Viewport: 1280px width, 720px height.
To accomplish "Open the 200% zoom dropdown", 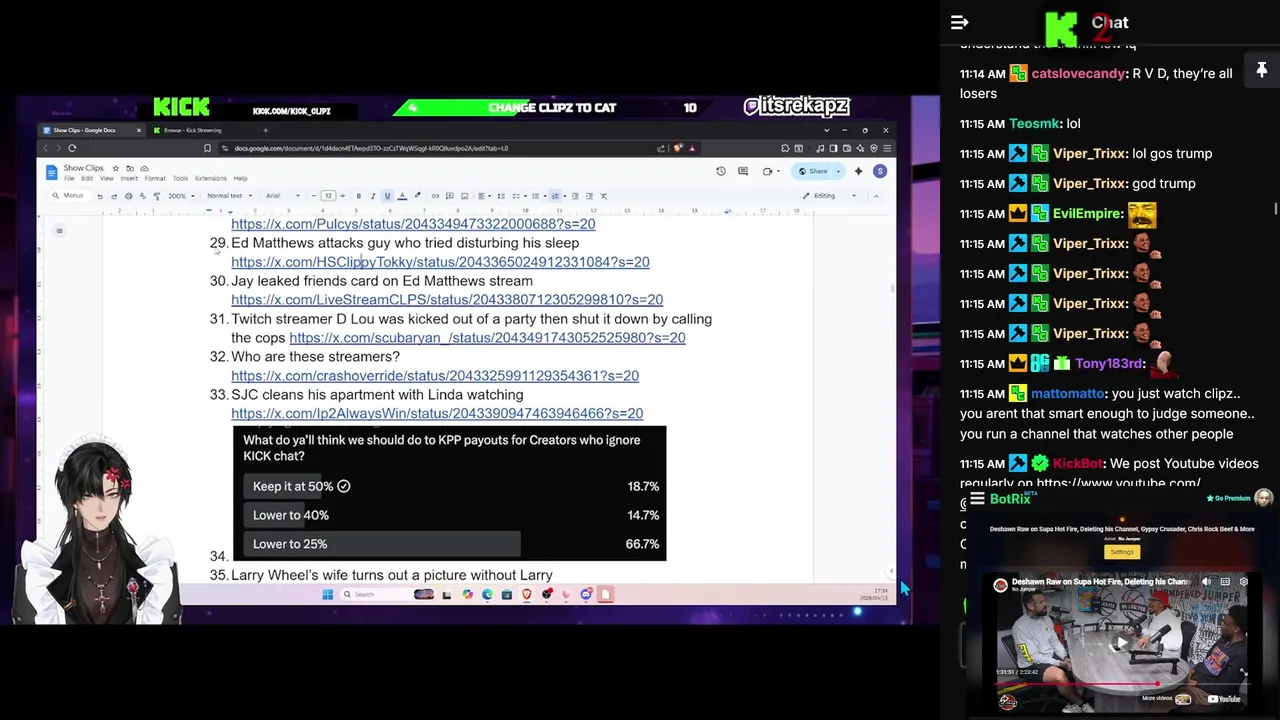I will 181,196.
